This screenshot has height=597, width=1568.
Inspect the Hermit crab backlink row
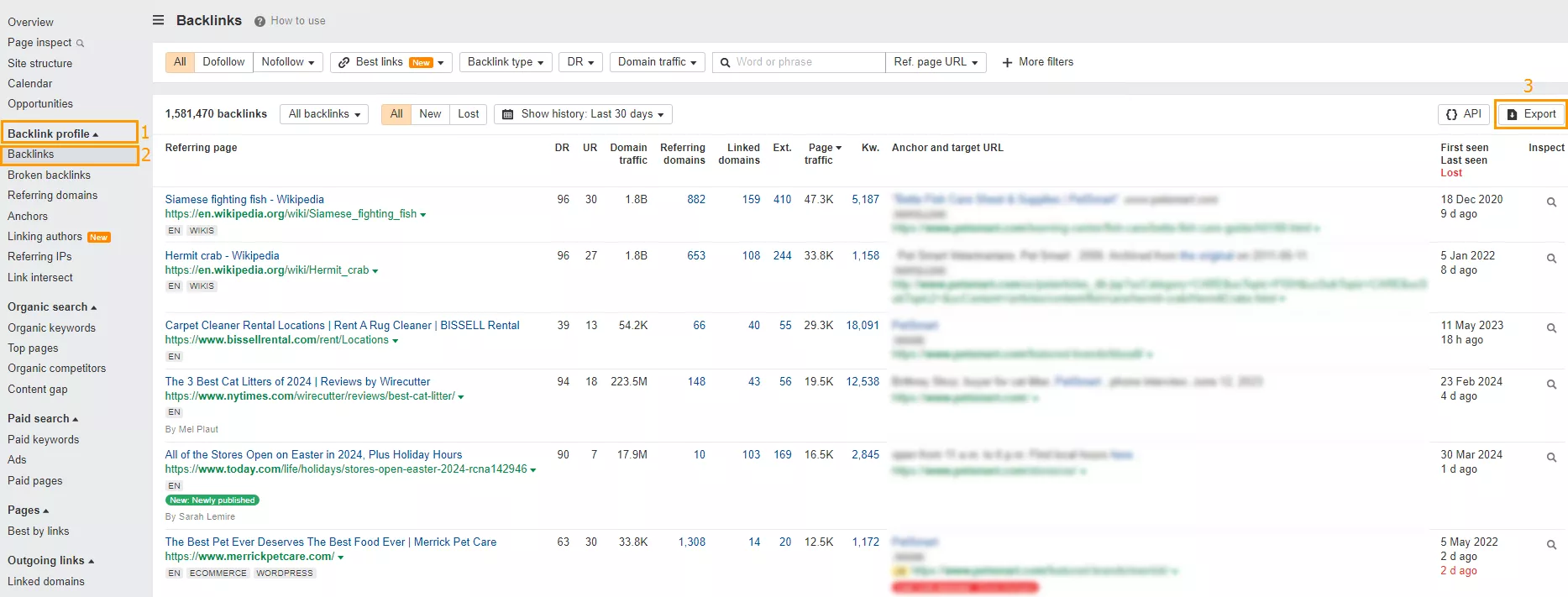(x=1551, y=258)
